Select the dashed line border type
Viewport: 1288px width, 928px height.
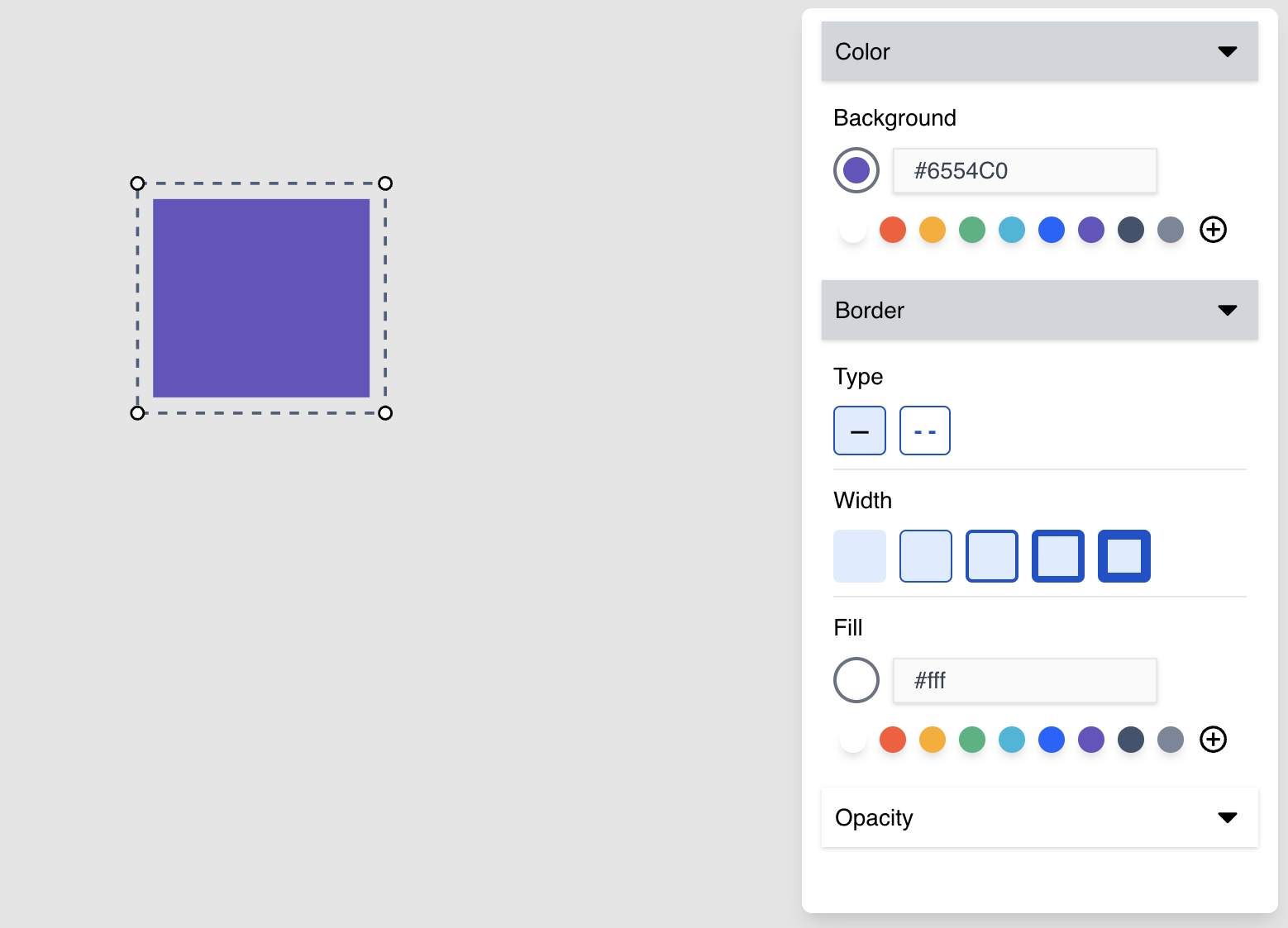pyautogui.click(x=924, y=431)
